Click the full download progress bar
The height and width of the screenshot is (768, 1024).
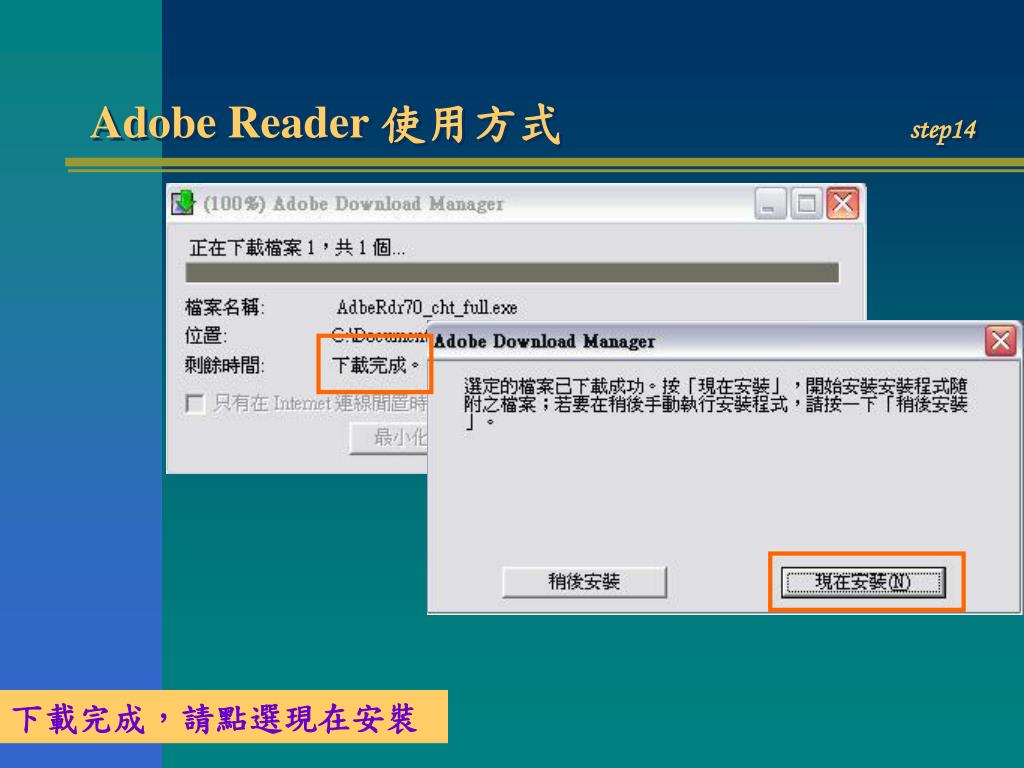click(512, 272)
